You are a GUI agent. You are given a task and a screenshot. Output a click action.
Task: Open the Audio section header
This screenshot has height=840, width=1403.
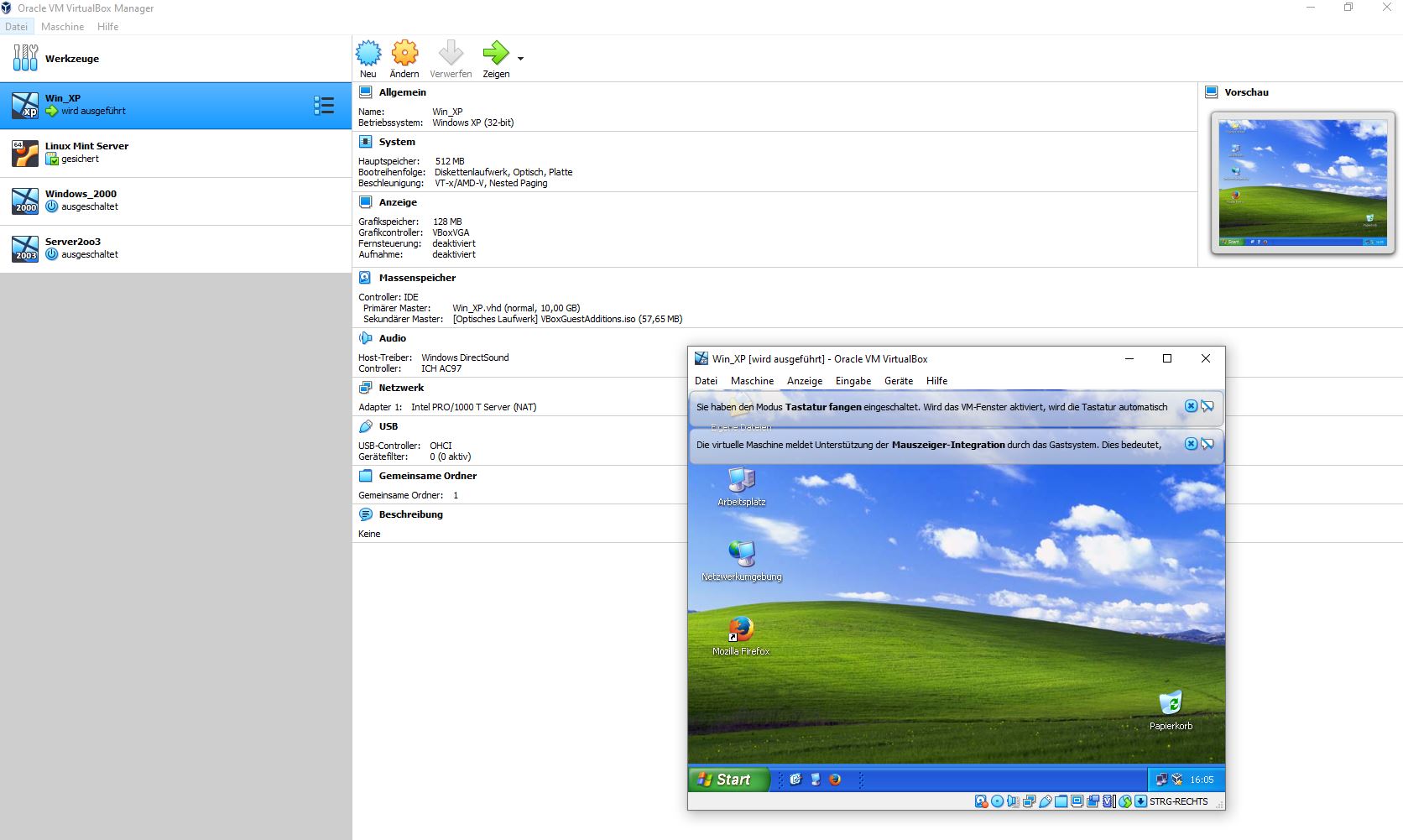(392, 338)
